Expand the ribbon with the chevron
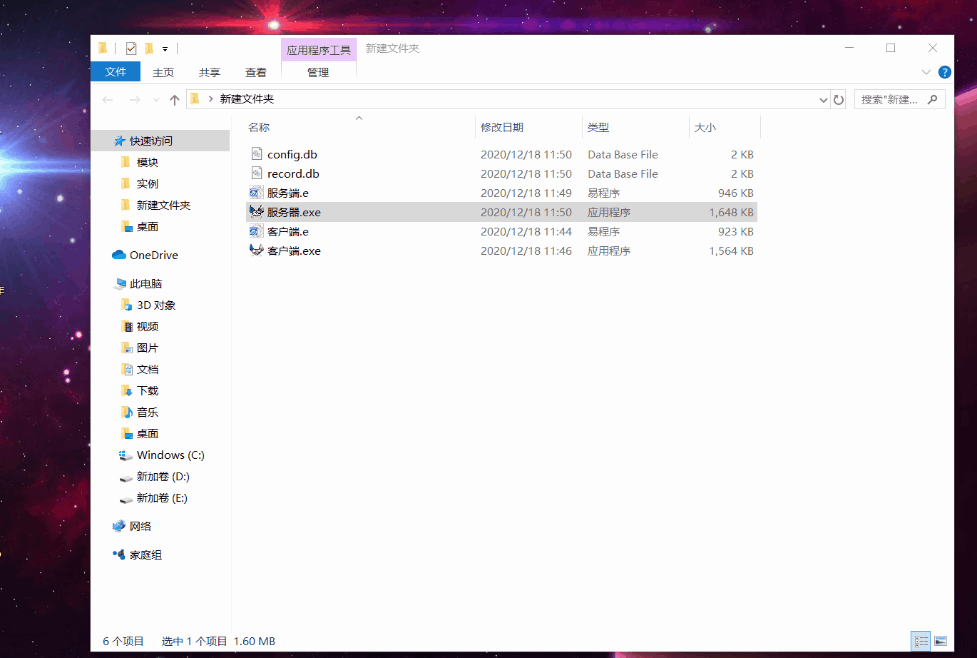 click(926, 72)
